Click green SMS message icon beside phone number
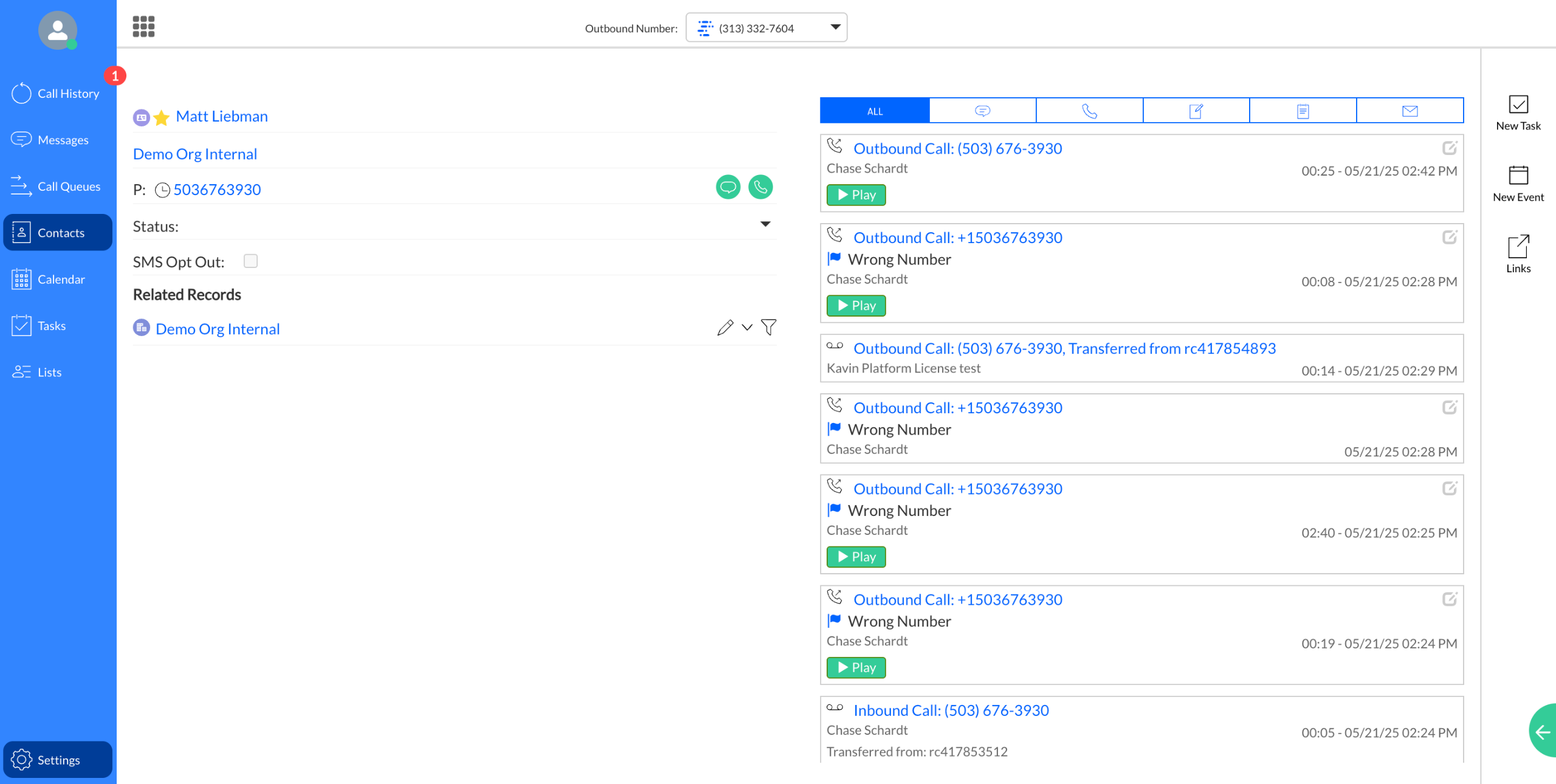The width and height of the screenshot is (1556, 784). [x=728, y=187]
